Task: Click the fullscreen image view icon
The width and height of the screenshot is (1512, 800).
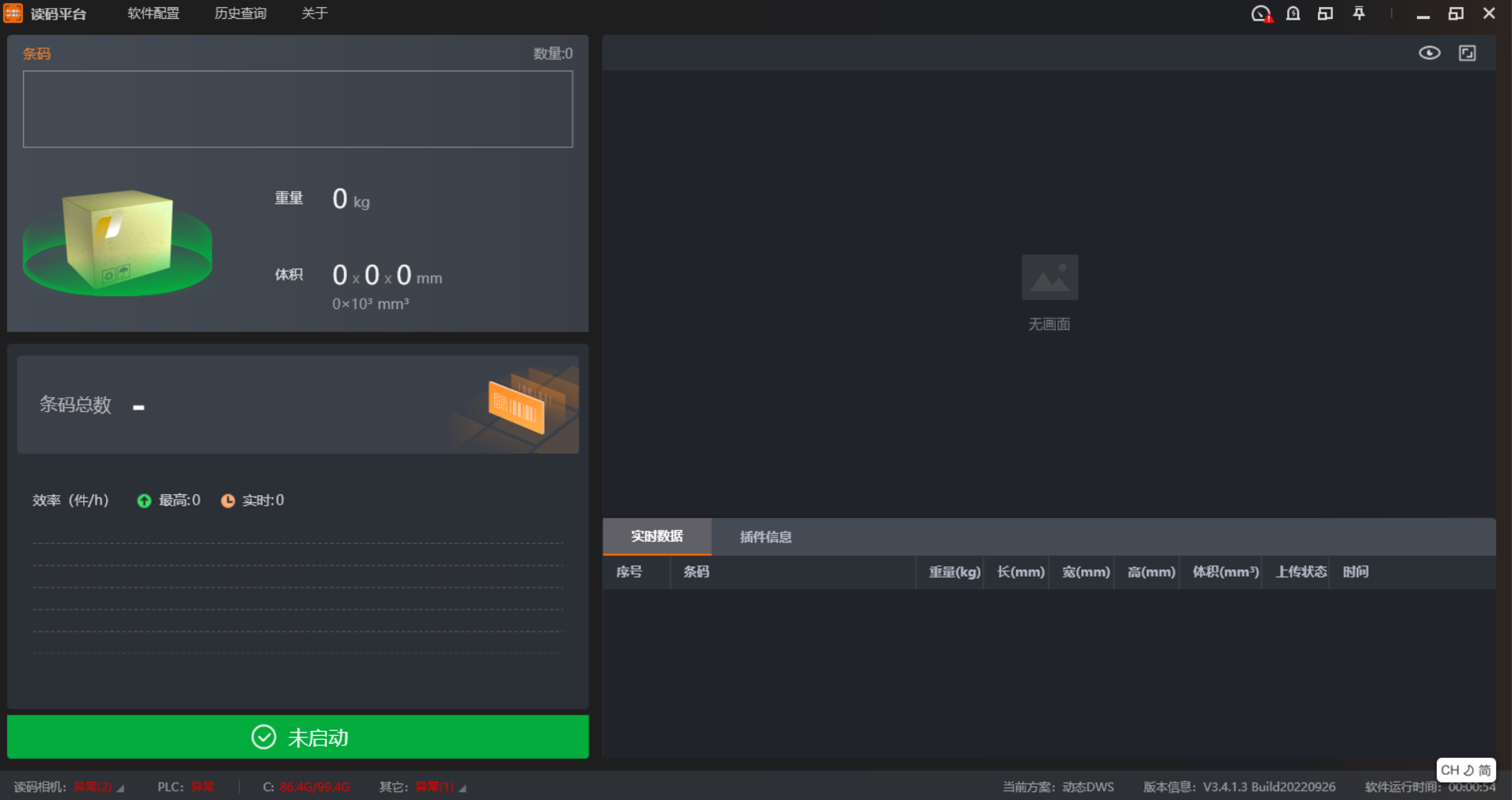Action: click(1467, 53)
